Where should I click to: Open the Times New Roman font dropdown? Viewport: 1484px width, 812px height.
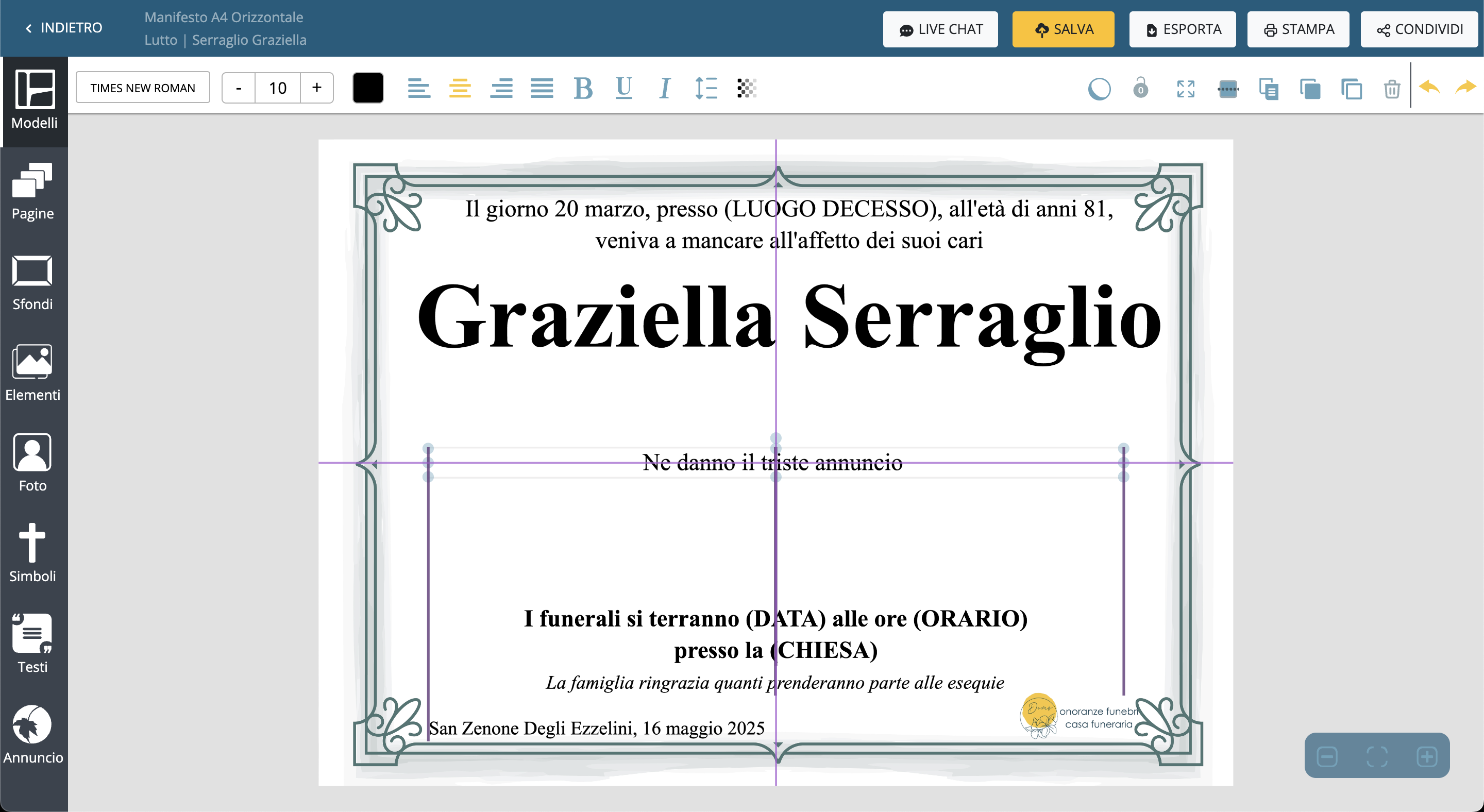(x=143, y=88)
